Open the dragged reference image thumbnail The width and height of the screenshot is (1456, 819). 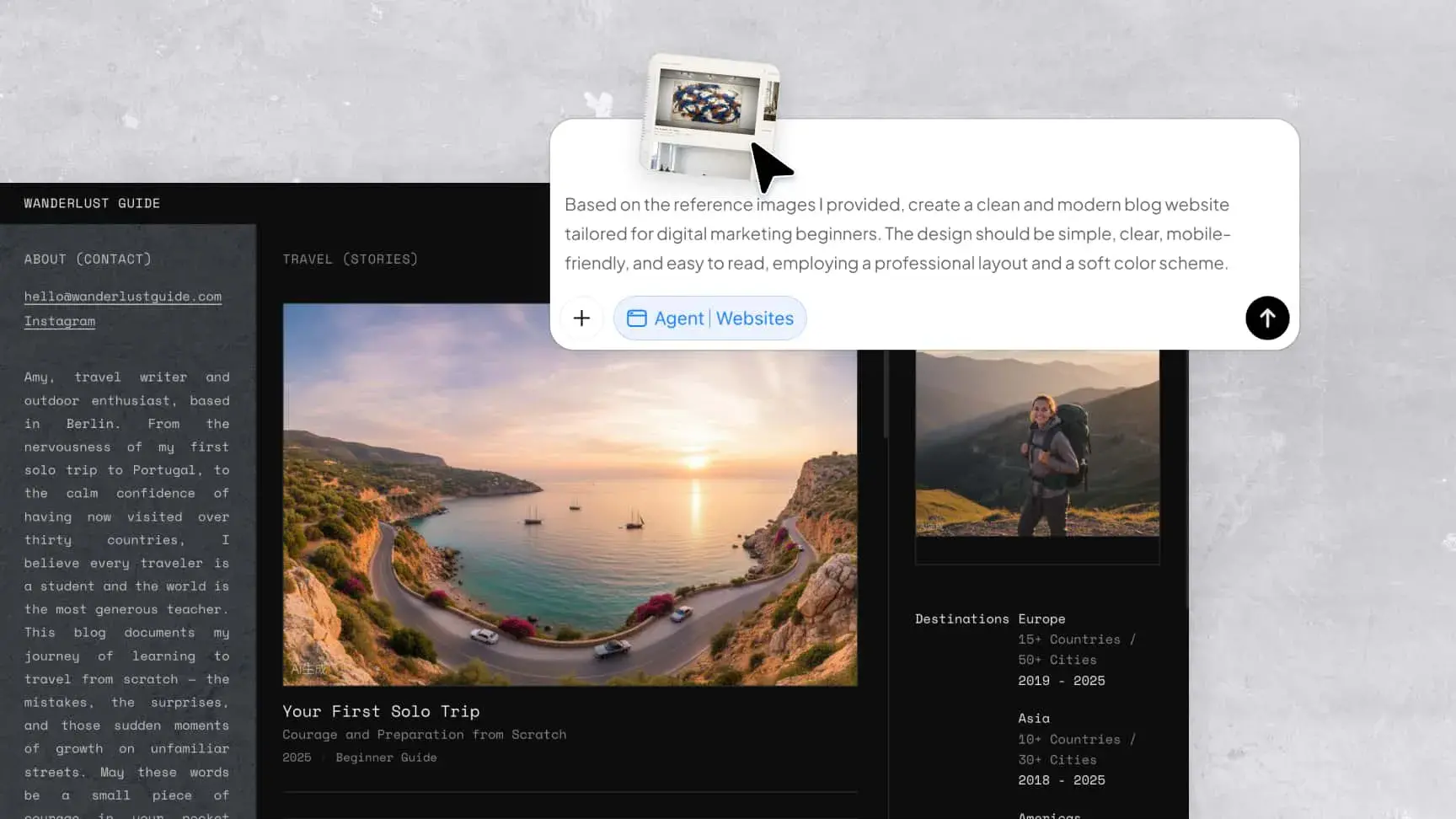point(710,116)
